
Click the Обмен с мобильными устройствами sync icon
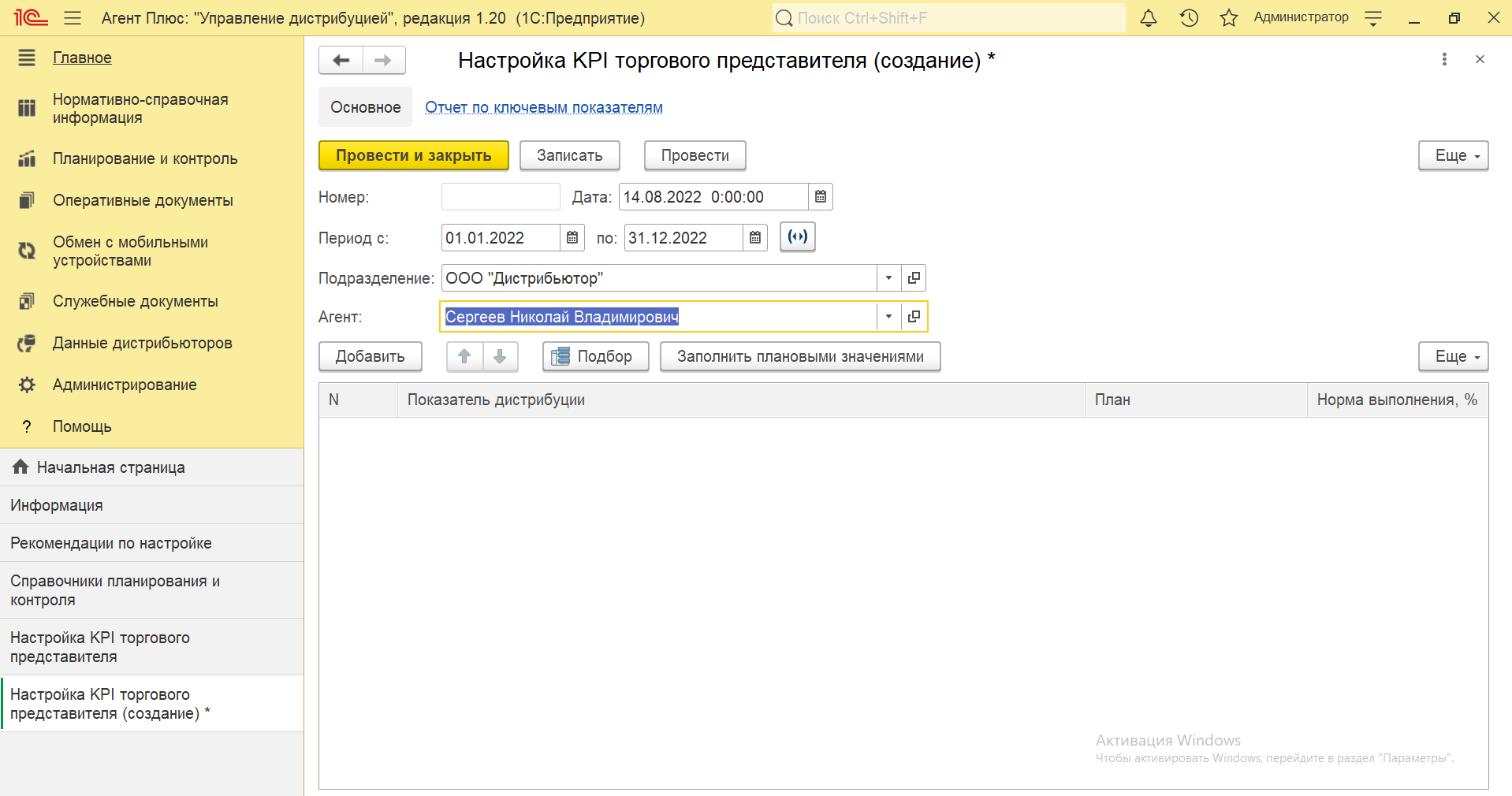(x=27, y=251)
